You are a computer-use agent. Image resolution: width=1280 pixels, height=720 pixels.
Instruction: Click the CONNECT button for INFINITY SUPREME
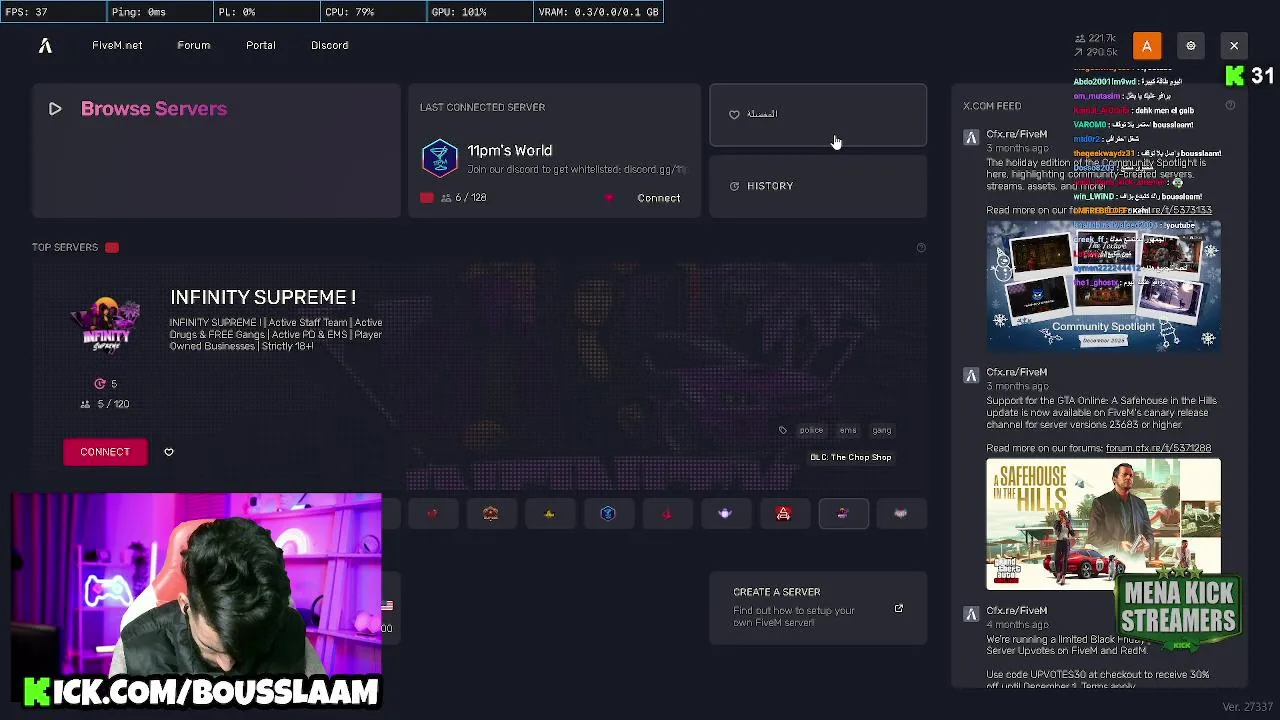coord(105,452)
